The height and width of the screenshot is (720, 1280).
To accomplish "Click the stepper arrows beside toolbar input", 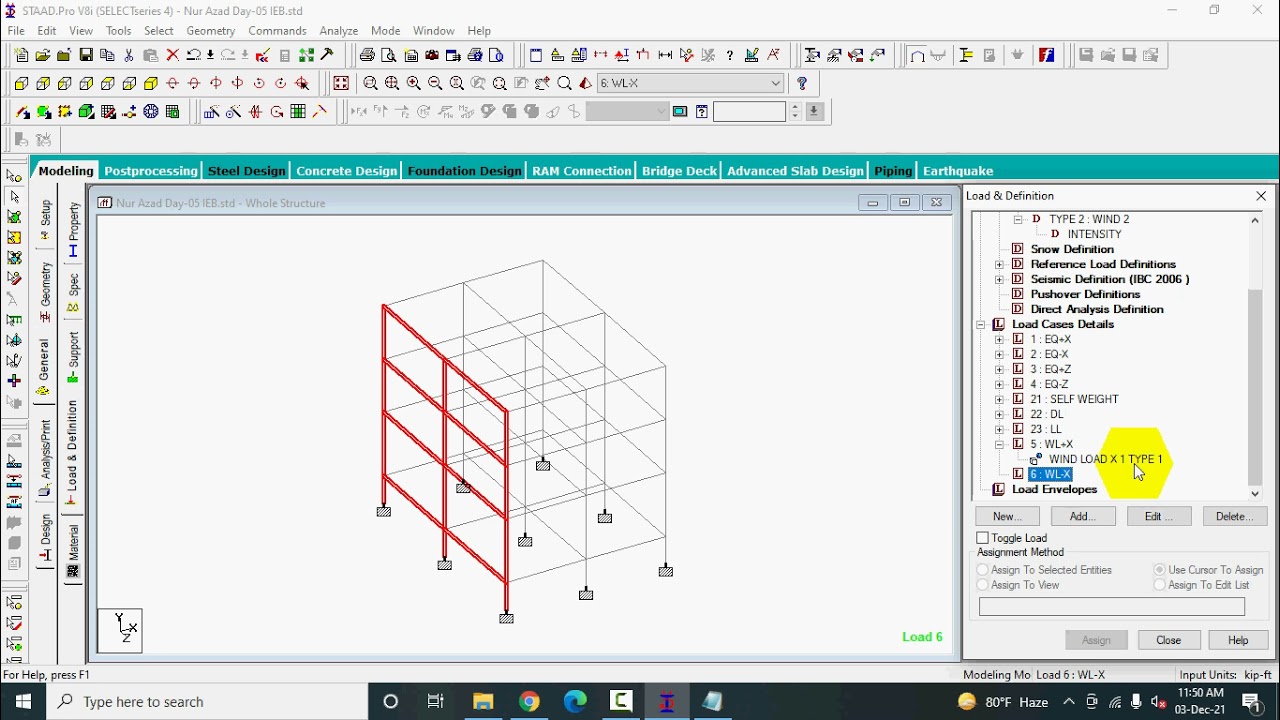I will (796, 112).
